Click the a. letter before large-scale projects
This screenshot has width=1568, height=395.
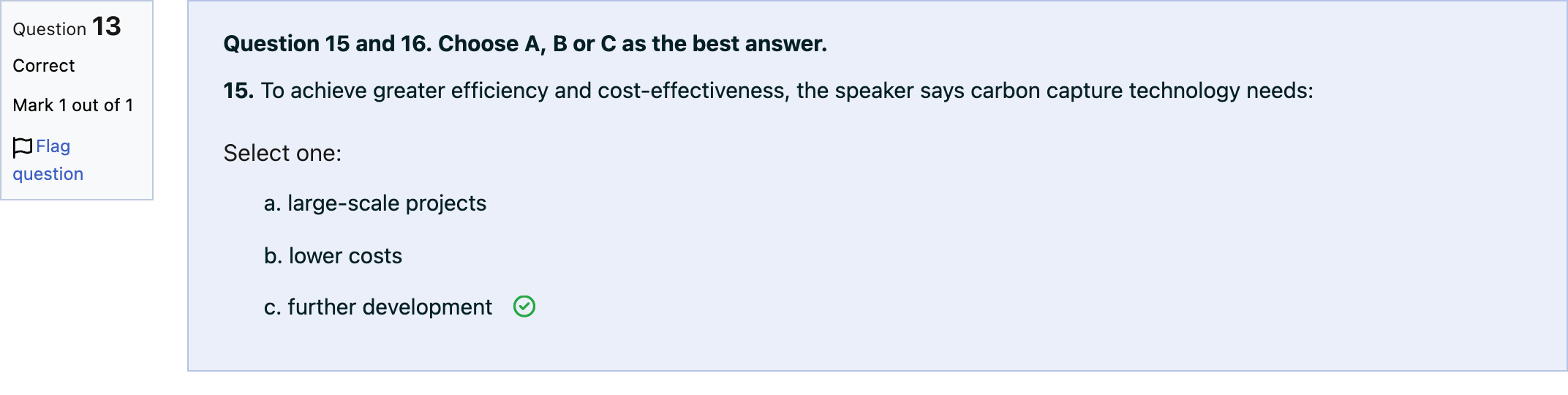(x=272, y=203)
